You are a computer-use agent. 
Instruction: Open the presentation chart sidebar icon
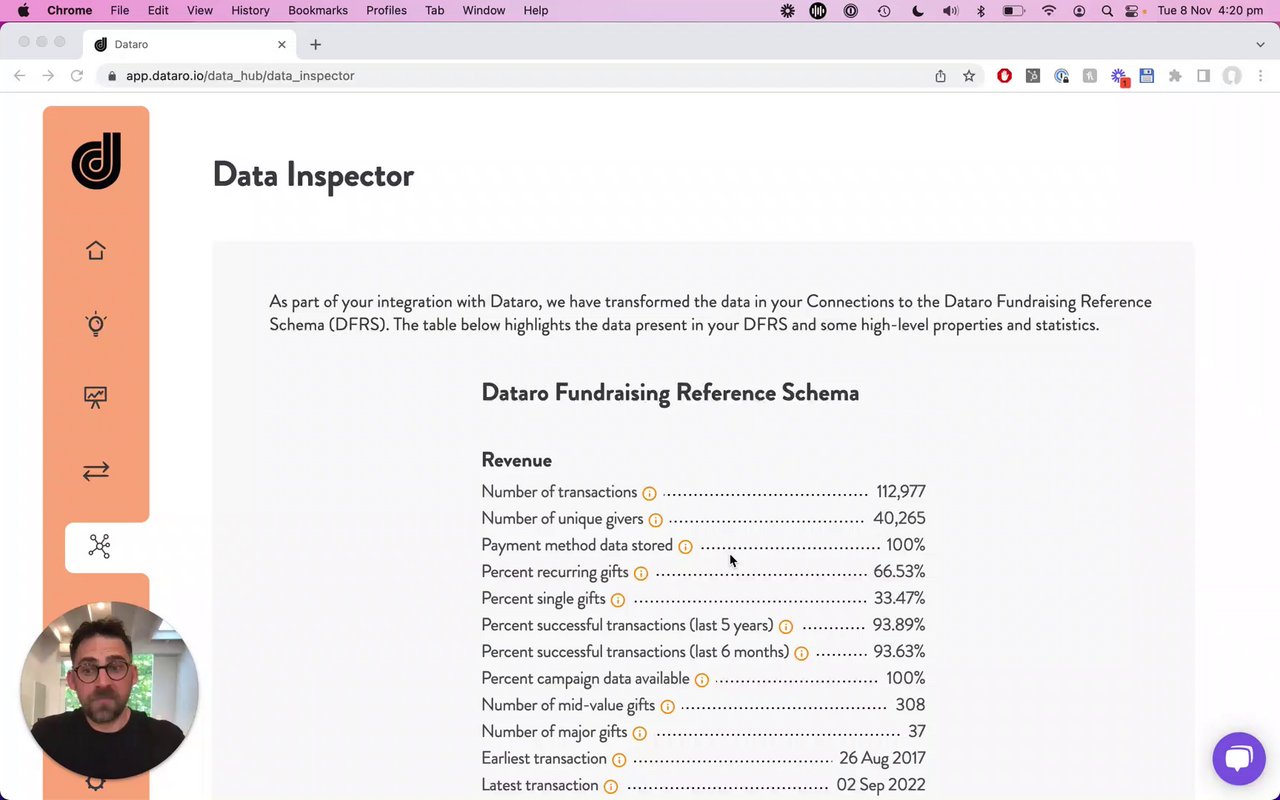pyautogui.click(x=96, y=397)
